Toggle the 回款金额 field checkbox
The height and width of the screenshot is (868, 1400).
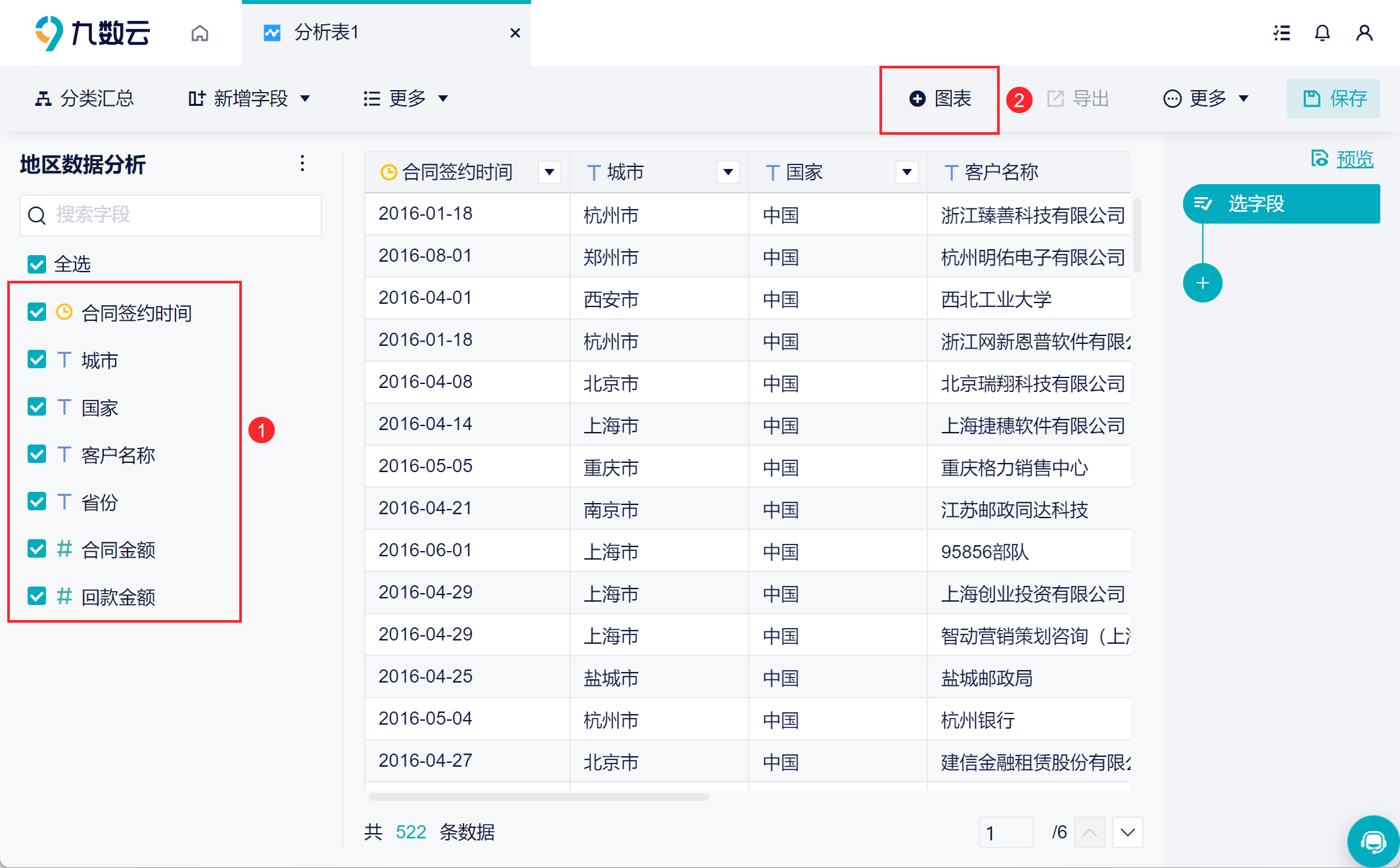[37, 596]
